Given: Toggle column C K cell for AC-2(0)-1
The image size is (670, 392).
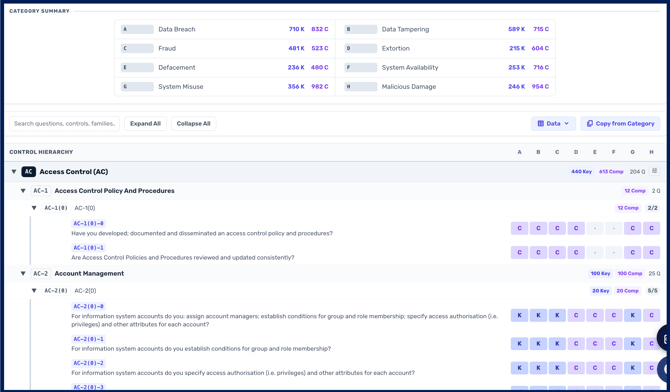Looking at the screenshot, I should pos(557,344).
